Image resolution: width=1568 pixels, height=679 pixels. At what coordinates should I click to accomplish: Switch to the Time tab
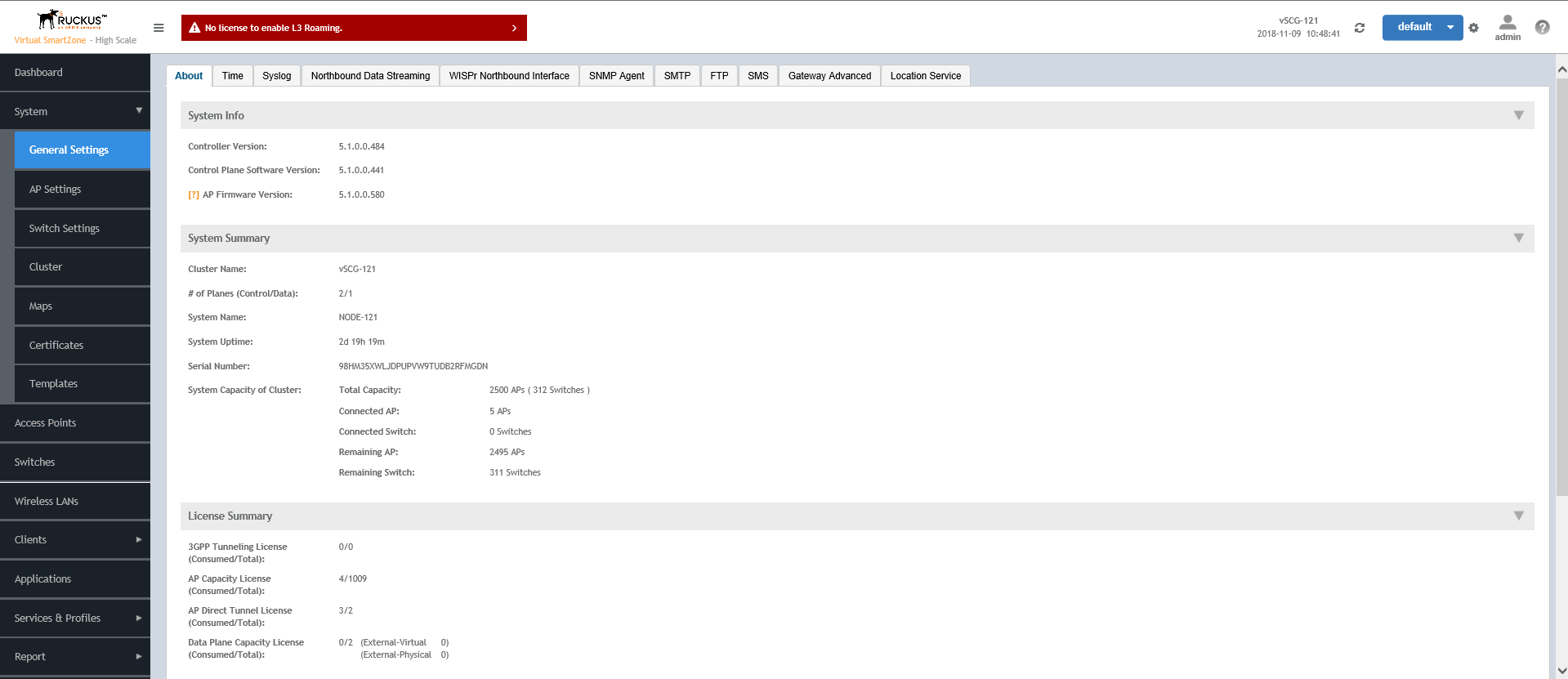point(233,76)
